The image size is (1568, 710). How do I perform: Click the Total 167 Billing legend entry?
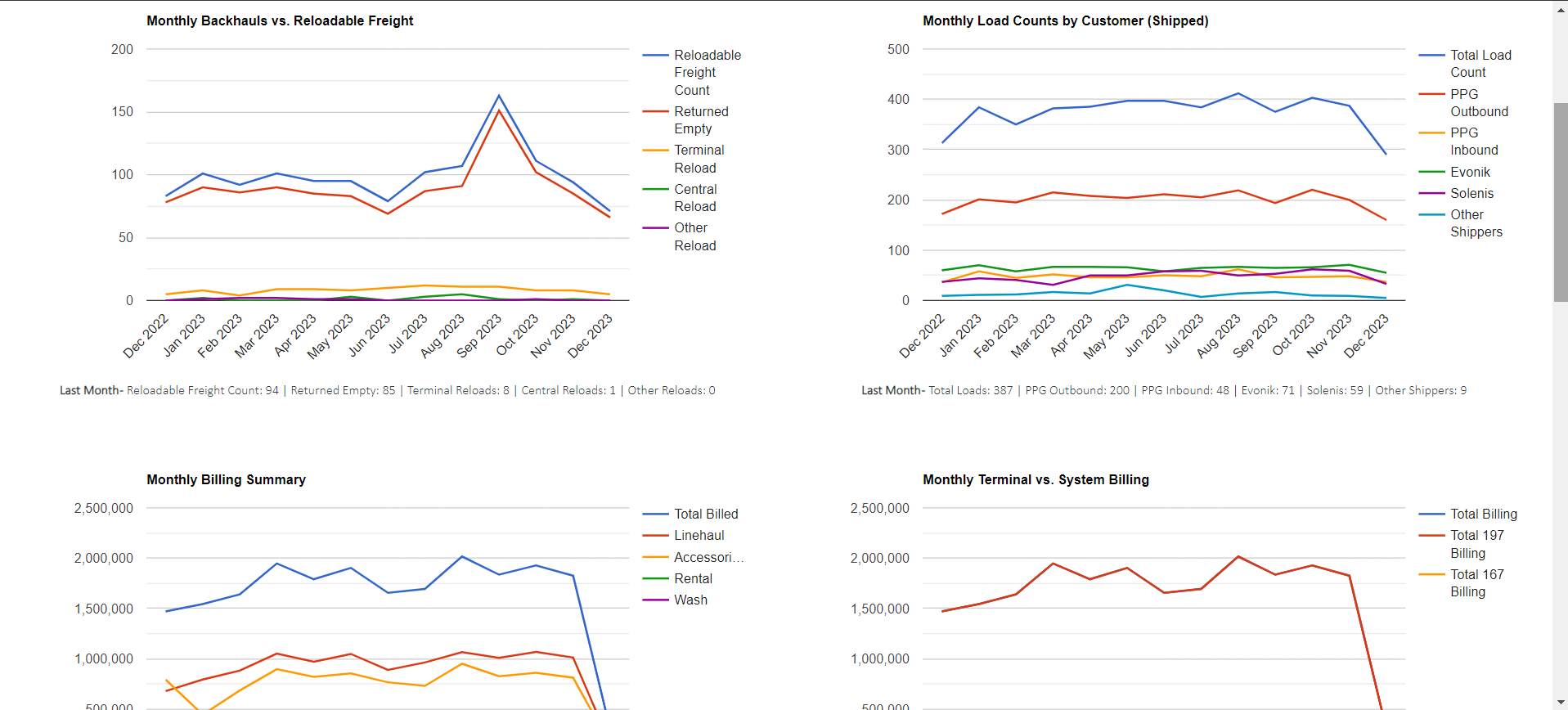click(1462, 583)
